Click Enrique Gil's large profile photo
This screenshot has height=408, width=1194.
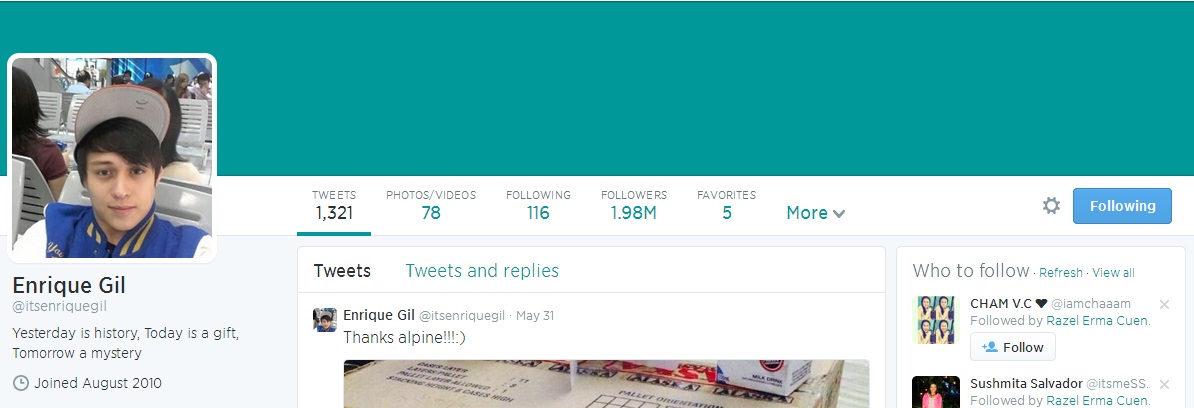click(112, 158)
